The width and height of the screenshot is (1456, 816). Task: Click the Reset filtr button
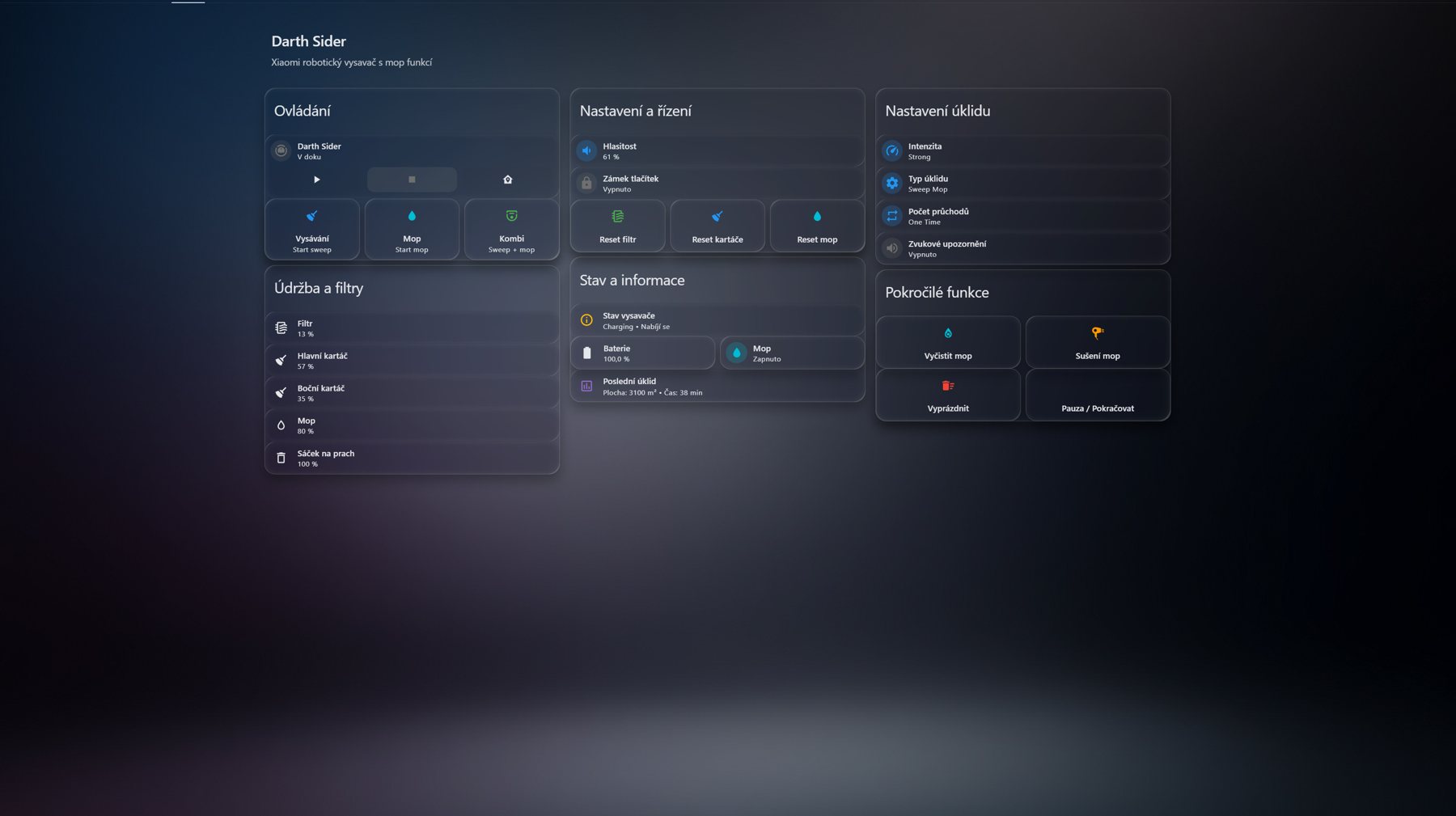point(618,226)
